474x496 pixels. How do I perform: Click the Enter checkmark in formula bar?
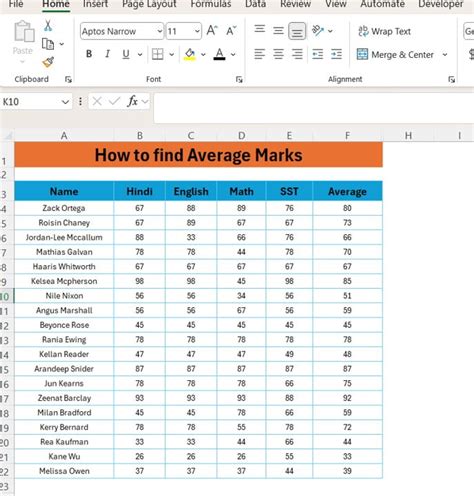[114, 101]
